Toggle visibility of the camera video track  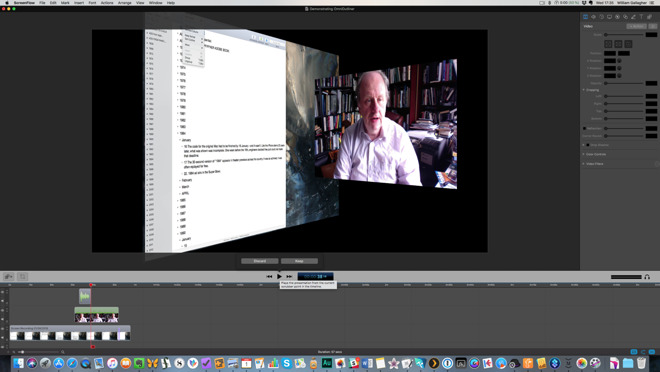pyautogui.click(x=3, y=310)
